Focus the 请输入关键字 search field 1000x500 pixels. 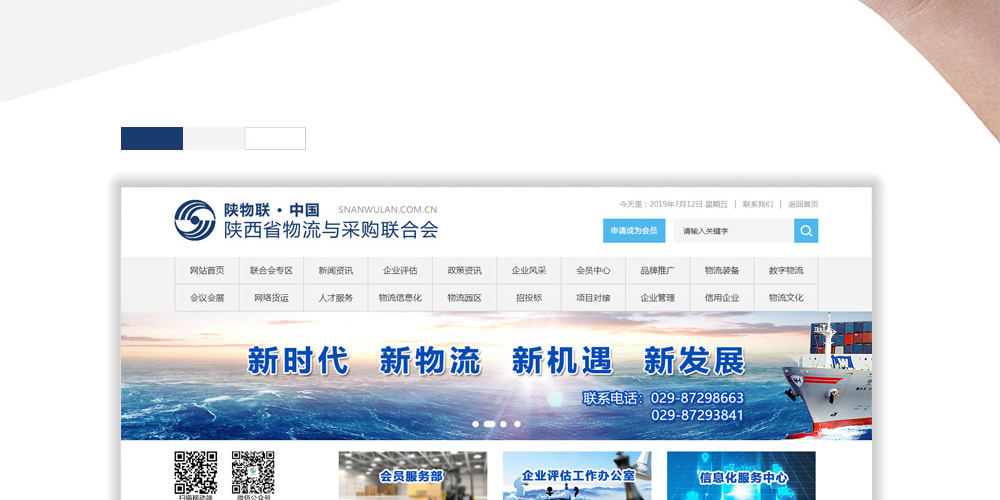tap(733, 231)
